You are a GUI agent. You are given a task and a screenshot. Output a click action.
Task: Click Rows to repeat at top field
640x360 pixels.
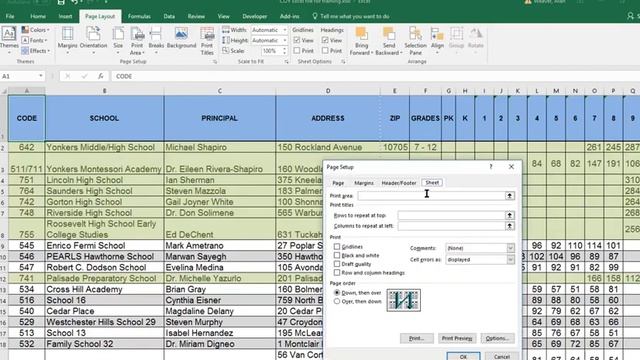tap(451, 215)
